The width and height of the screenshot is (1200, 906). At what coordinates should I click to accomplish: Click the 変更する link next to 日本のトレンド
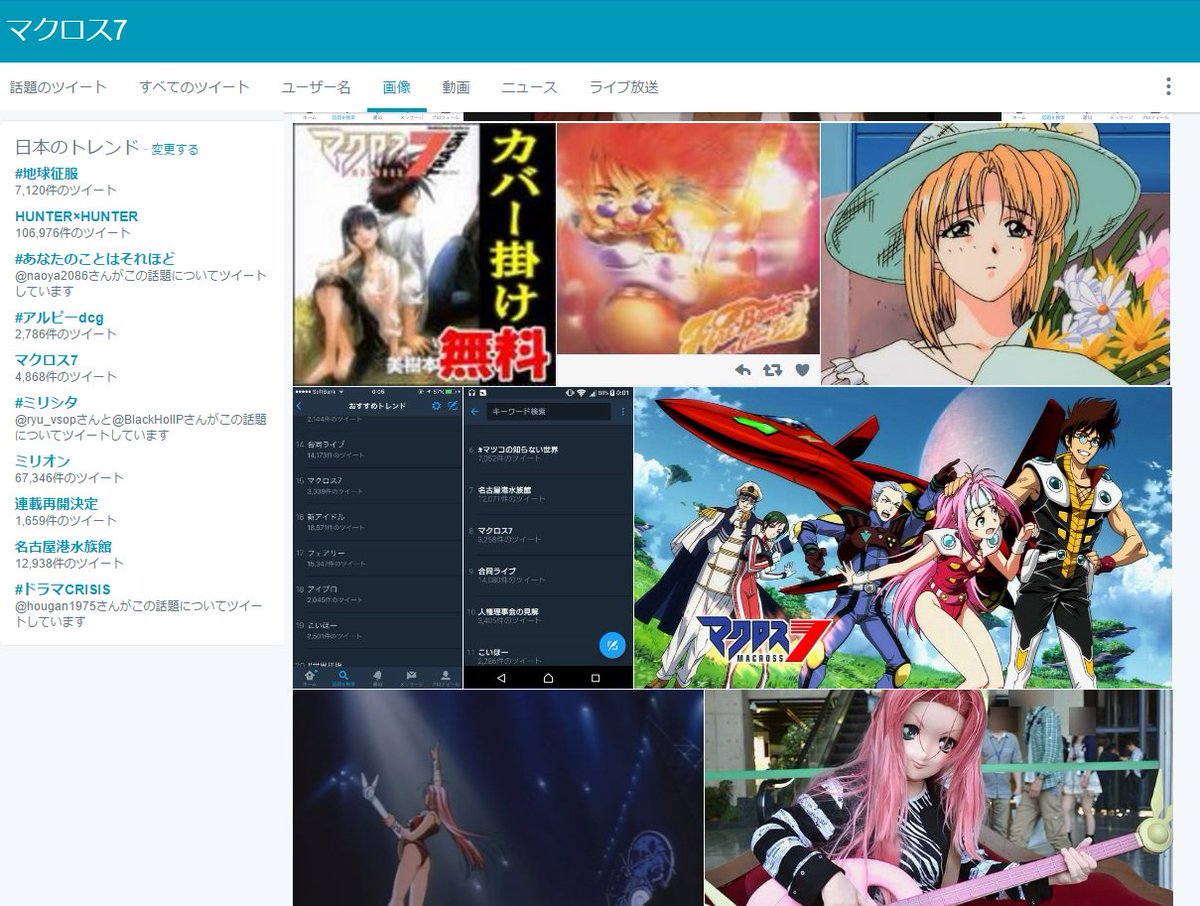[x=175, y=149]
